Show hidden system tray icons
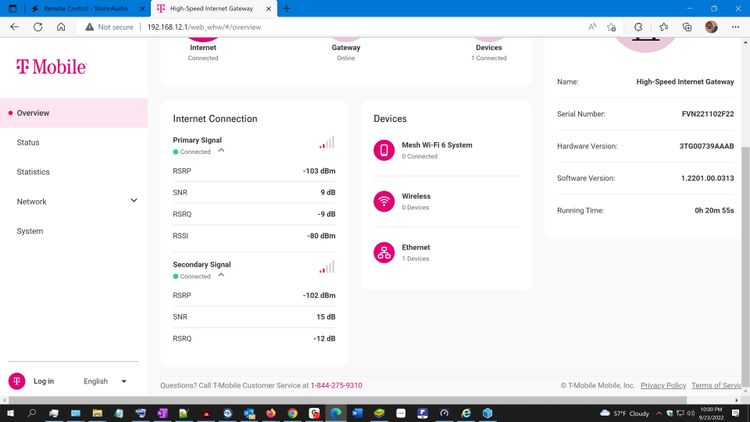This screenshot has height=422, width=750. pos(659,413)
